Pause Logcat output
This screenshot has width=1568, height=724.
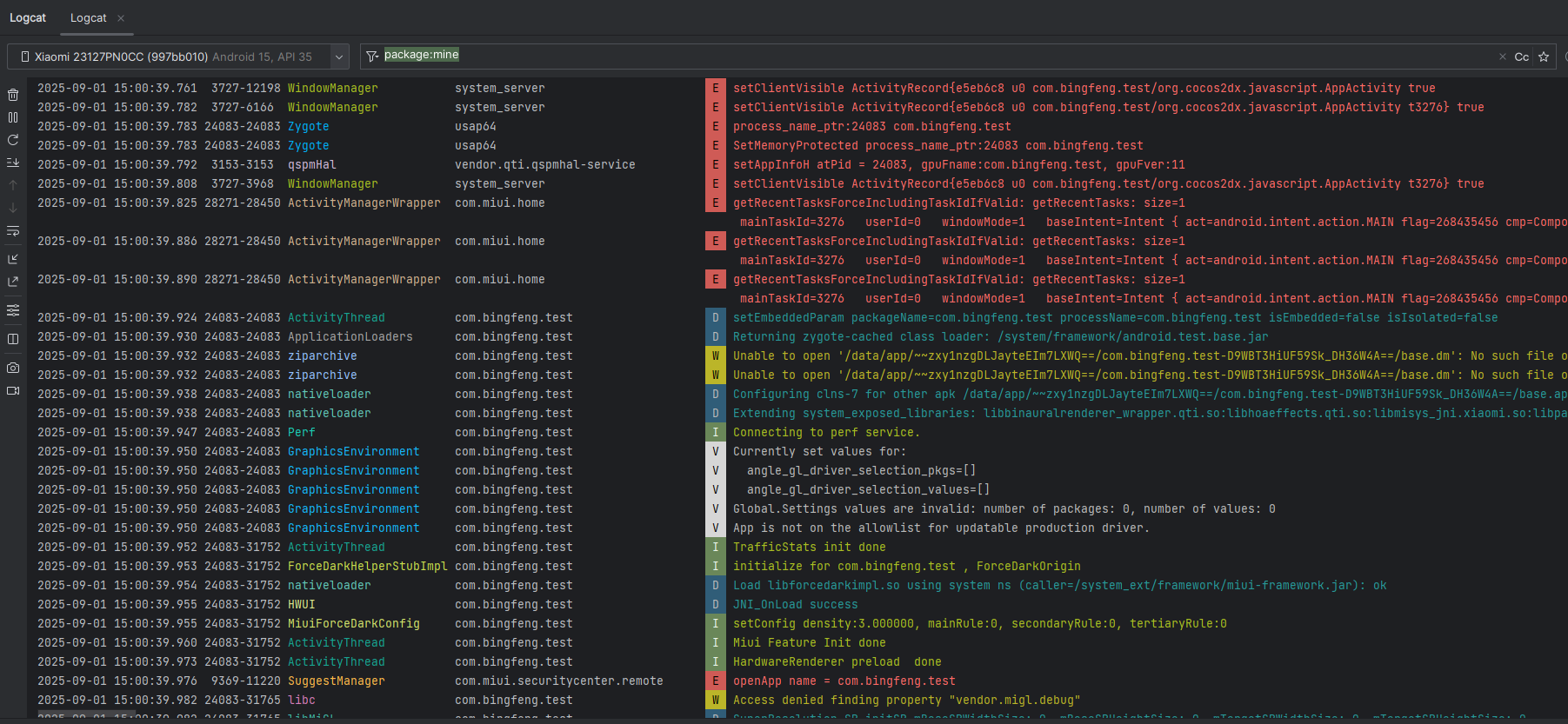(13, 117)
